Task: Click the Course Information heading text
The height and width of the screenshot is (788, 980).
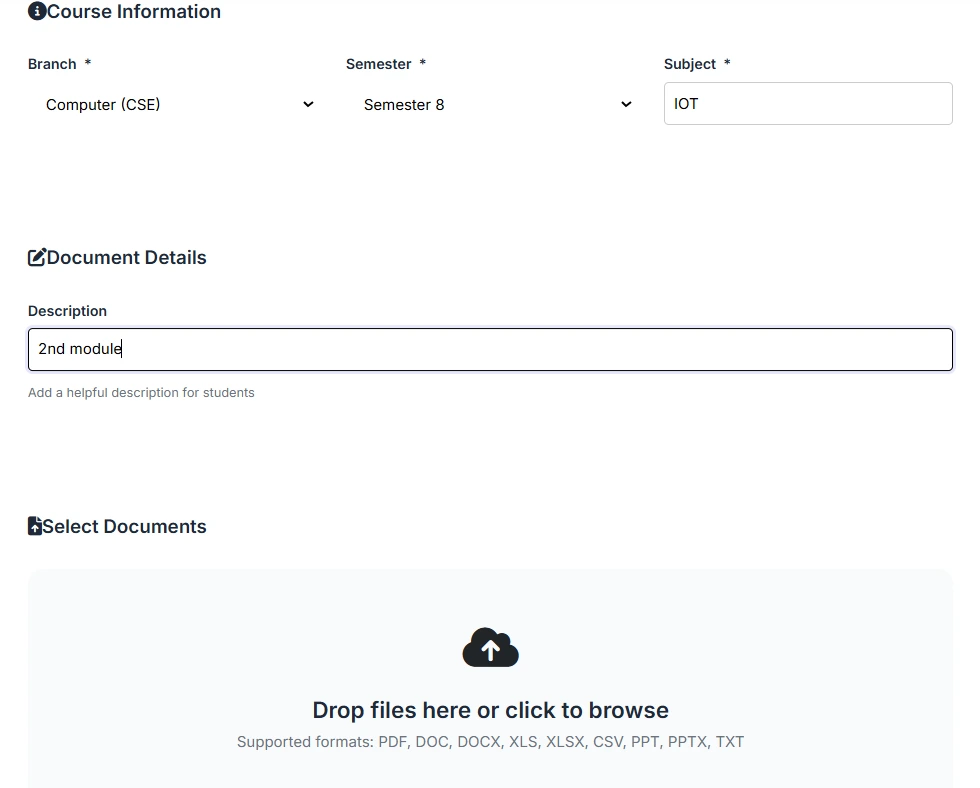Action: 134,12
